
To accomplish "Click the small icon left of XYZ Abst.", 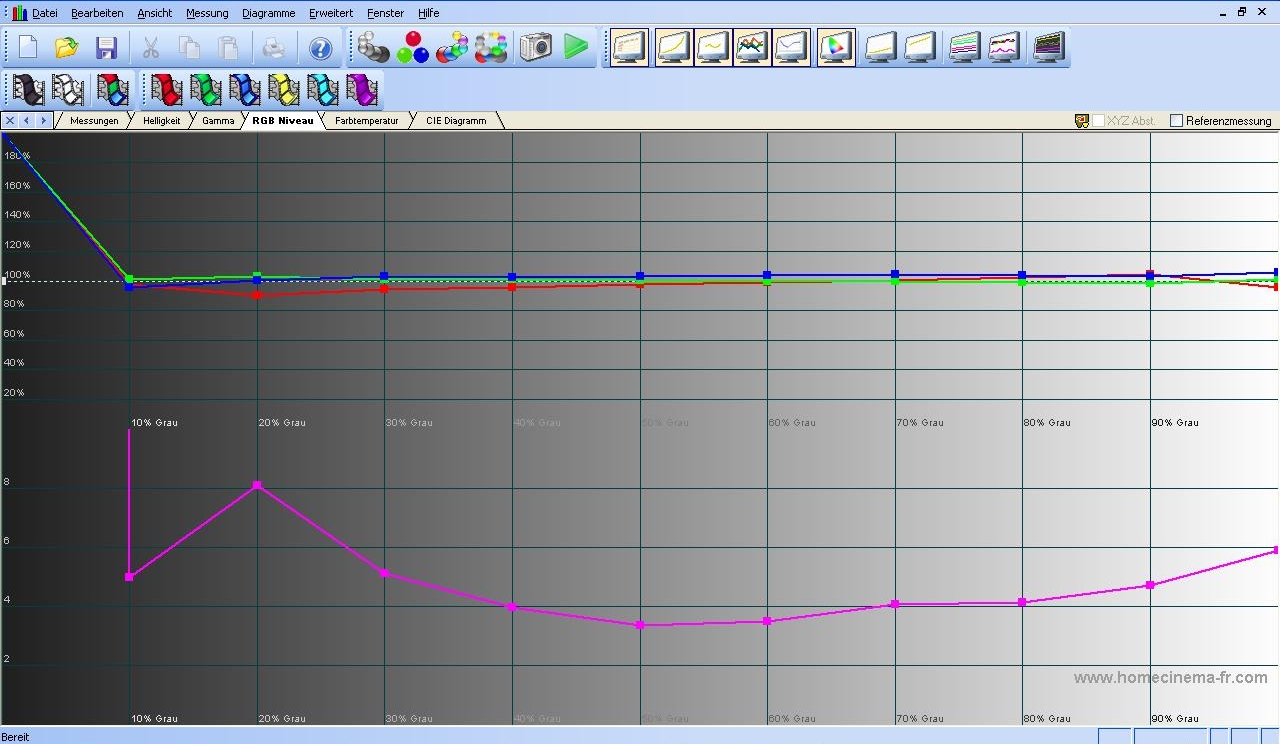I will point(1081,120).
